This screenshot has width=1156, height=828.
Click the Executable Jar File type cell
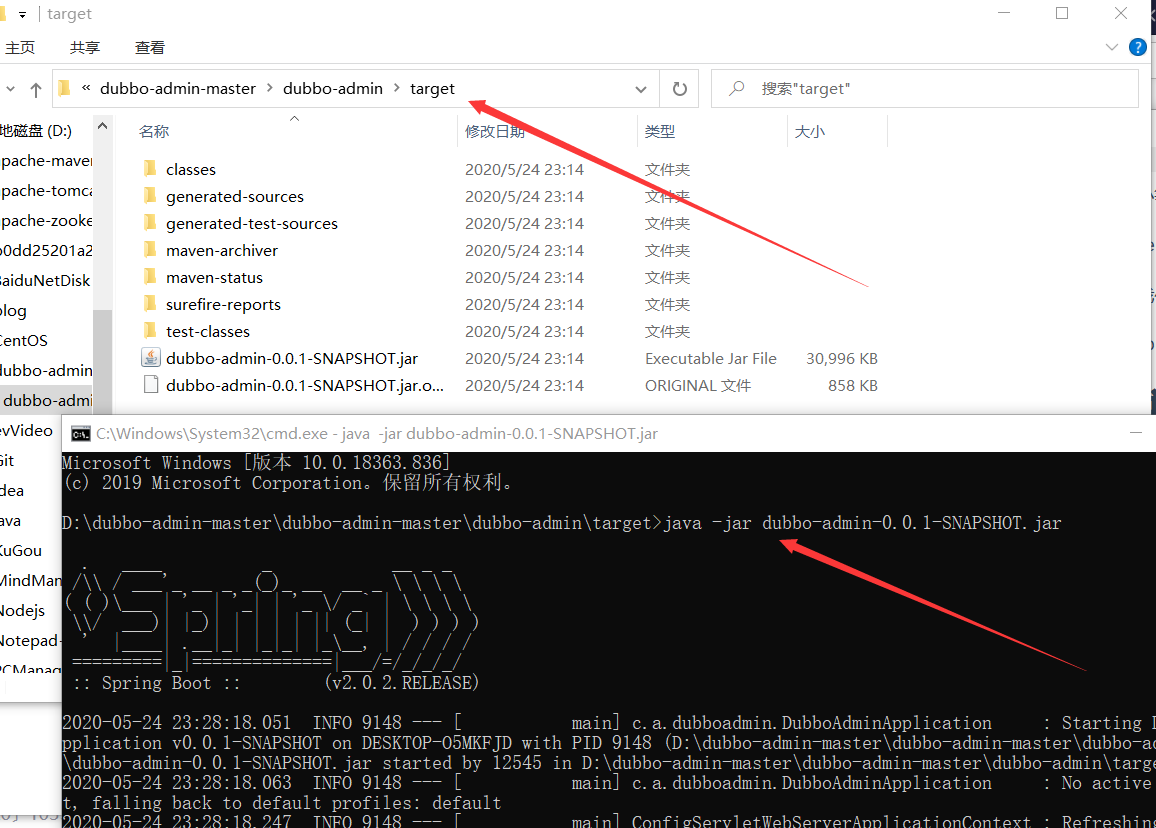point(711,358)
